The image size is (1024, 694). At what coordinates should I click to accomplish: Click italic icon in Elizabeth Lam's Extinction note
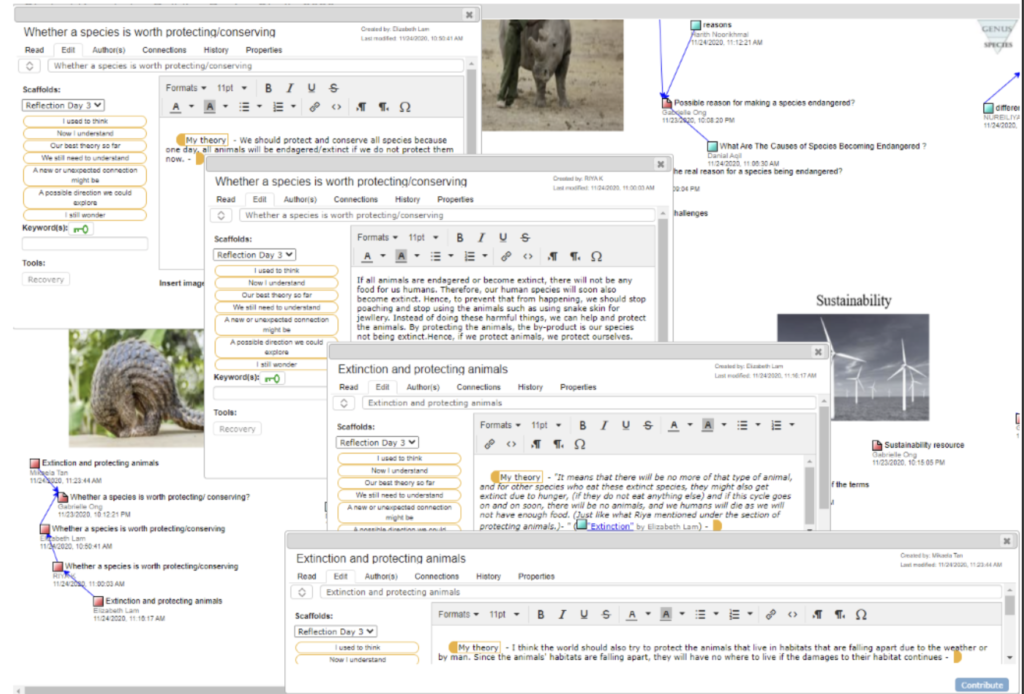click(604, 425)
